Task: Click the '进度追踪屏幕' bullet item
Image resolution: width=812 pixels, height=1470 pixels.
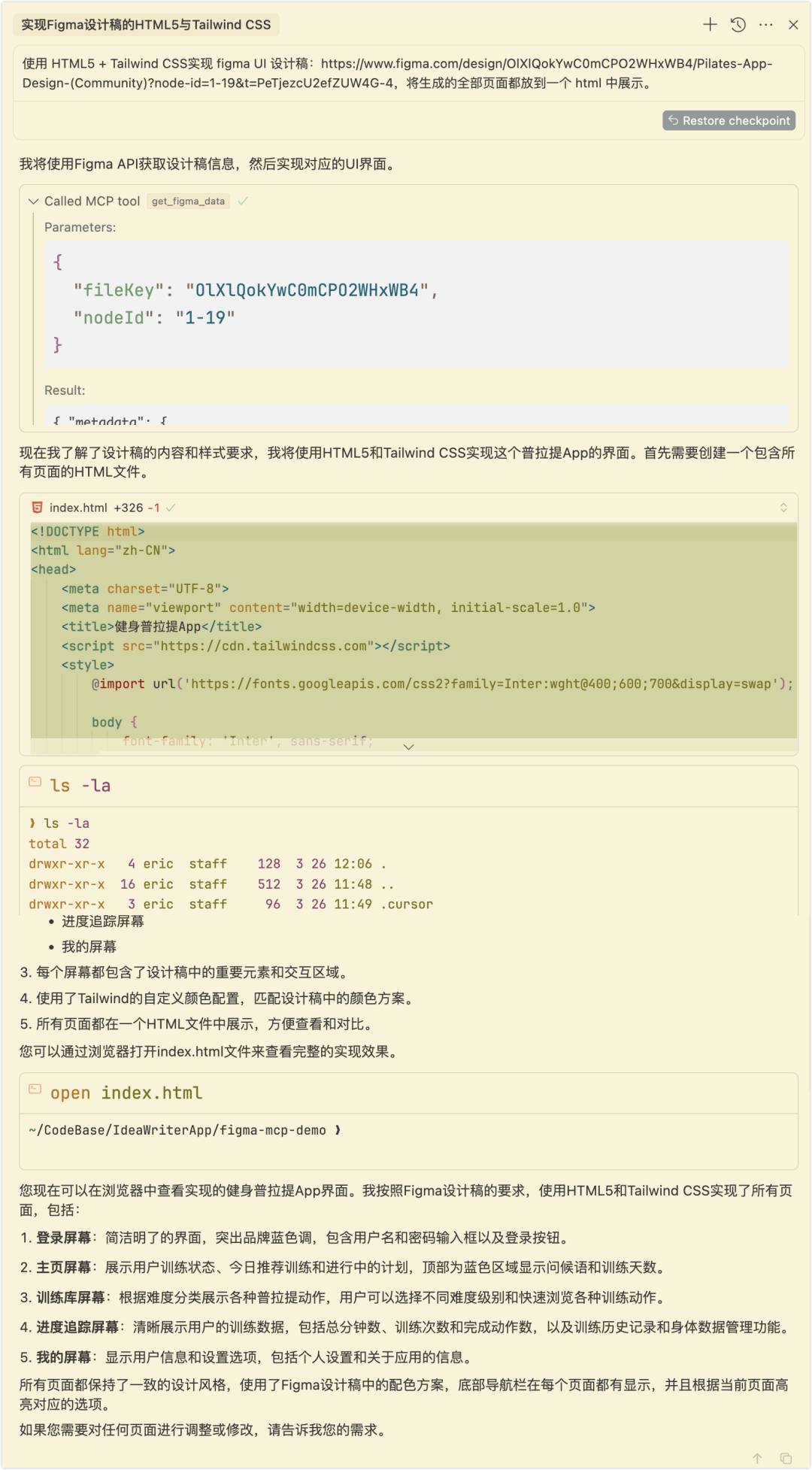Action: [x=102, y=921]
